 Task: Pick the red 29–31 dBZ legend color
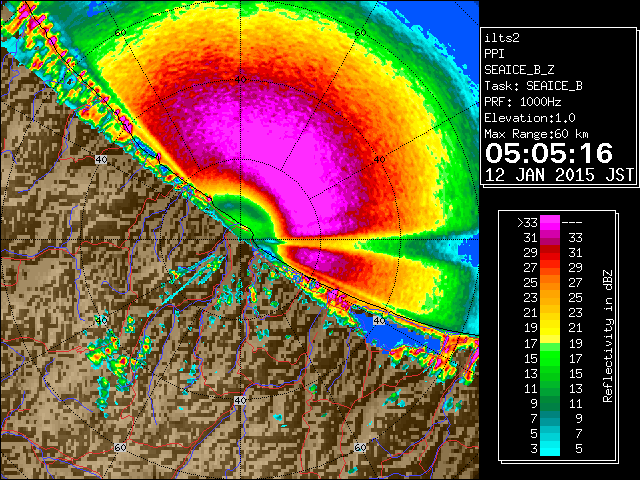pos(550,253)
